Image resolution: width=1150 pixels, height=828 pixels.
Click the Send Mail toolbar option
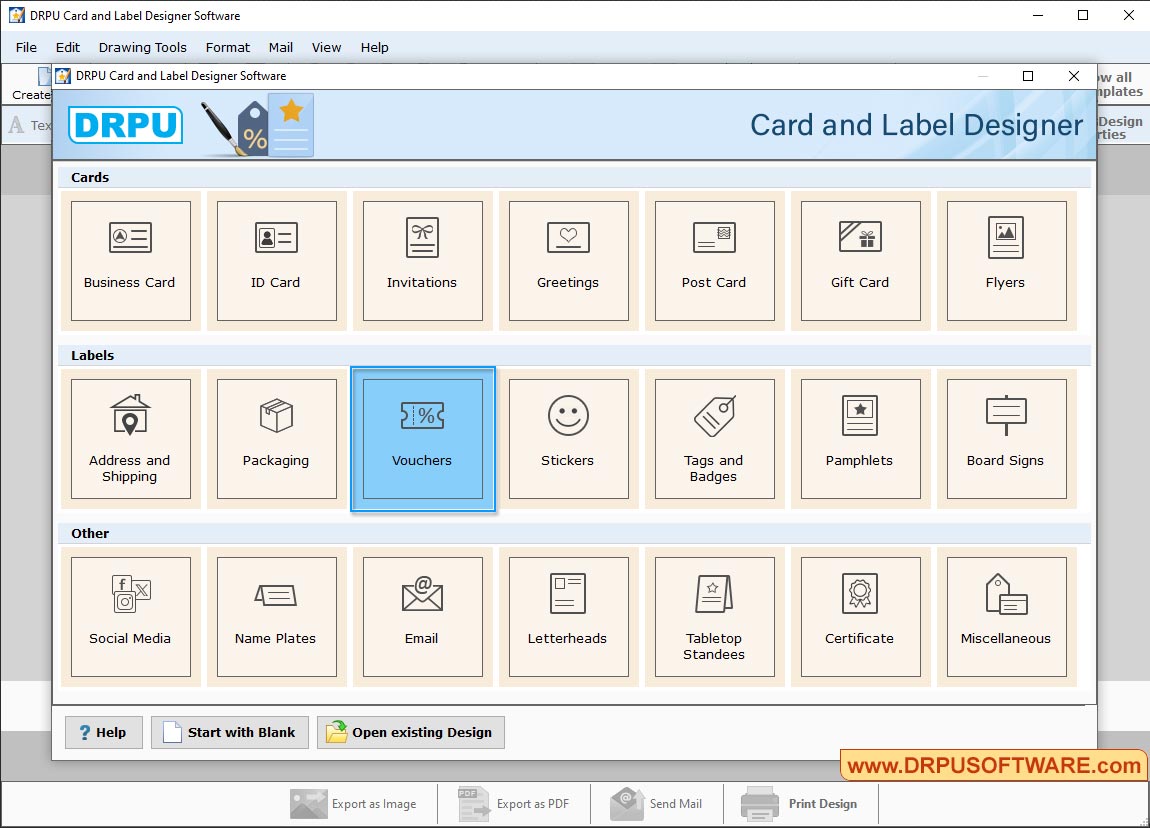(657, 803)
